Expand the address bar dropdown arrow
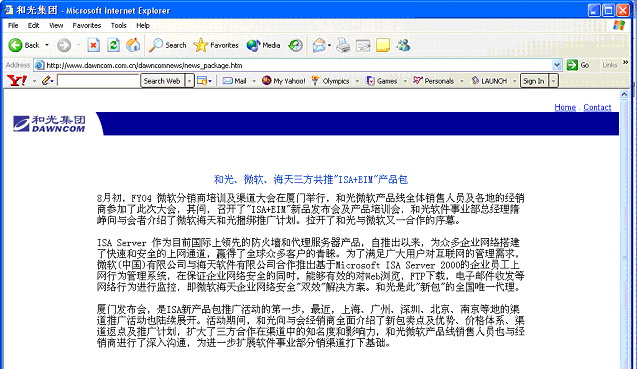This screenshot has width=637, height=369. point(557,65)
